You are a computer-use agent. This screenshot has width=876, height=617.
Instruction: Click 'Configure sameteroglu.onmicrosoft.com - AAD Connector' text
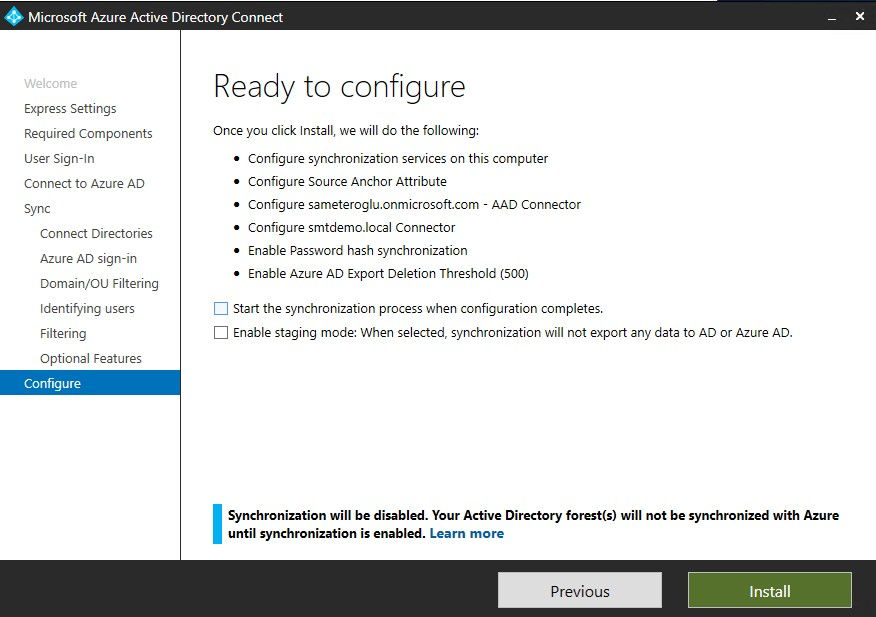414,205
